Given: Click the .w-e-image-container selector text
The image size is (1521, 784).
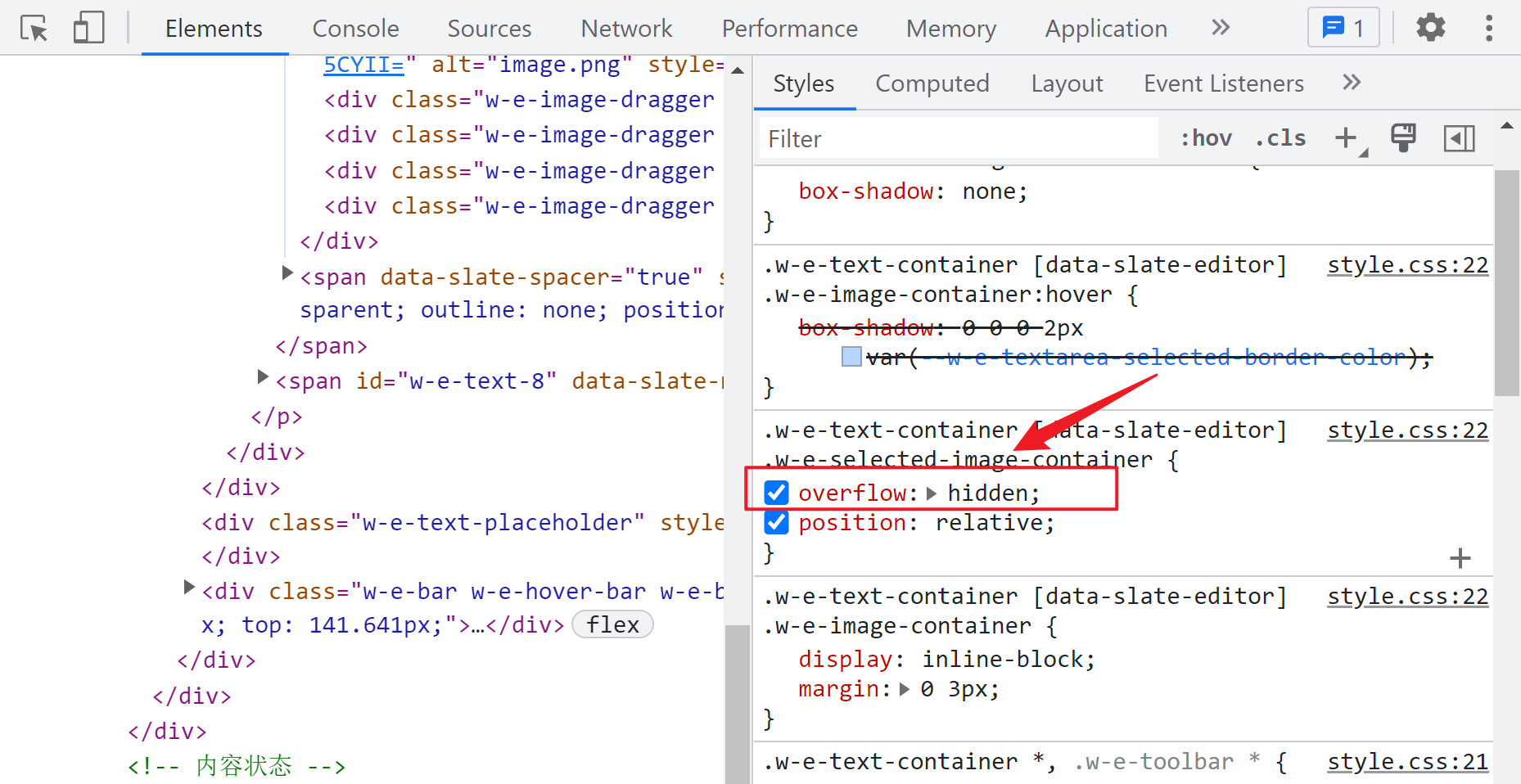Looking at the screenshot, I should (x=897, y=626).
